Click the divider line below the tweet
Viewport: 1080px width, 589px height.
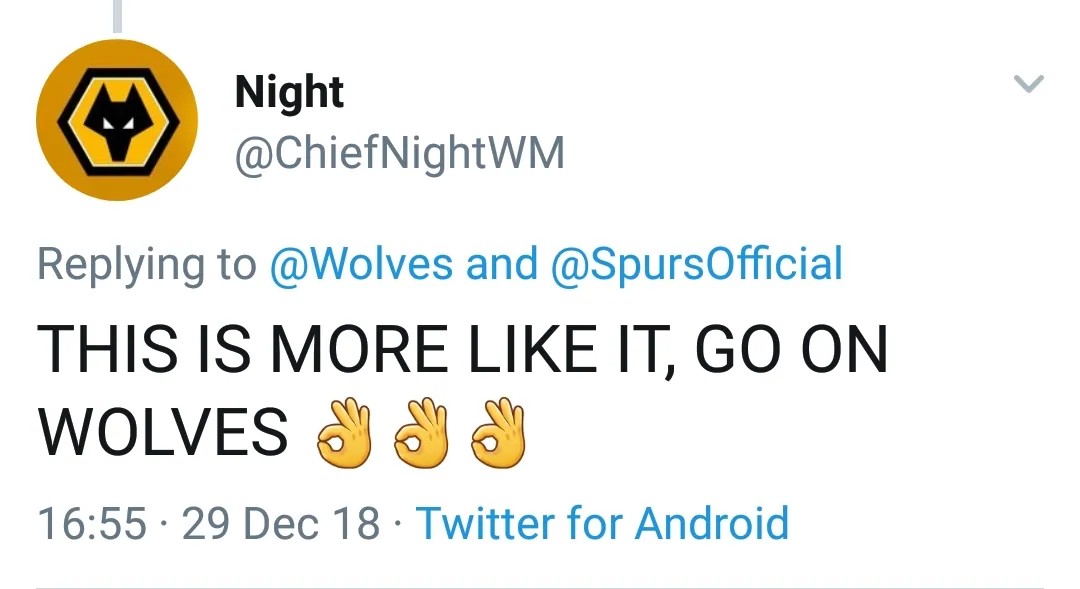coord(540,587)
